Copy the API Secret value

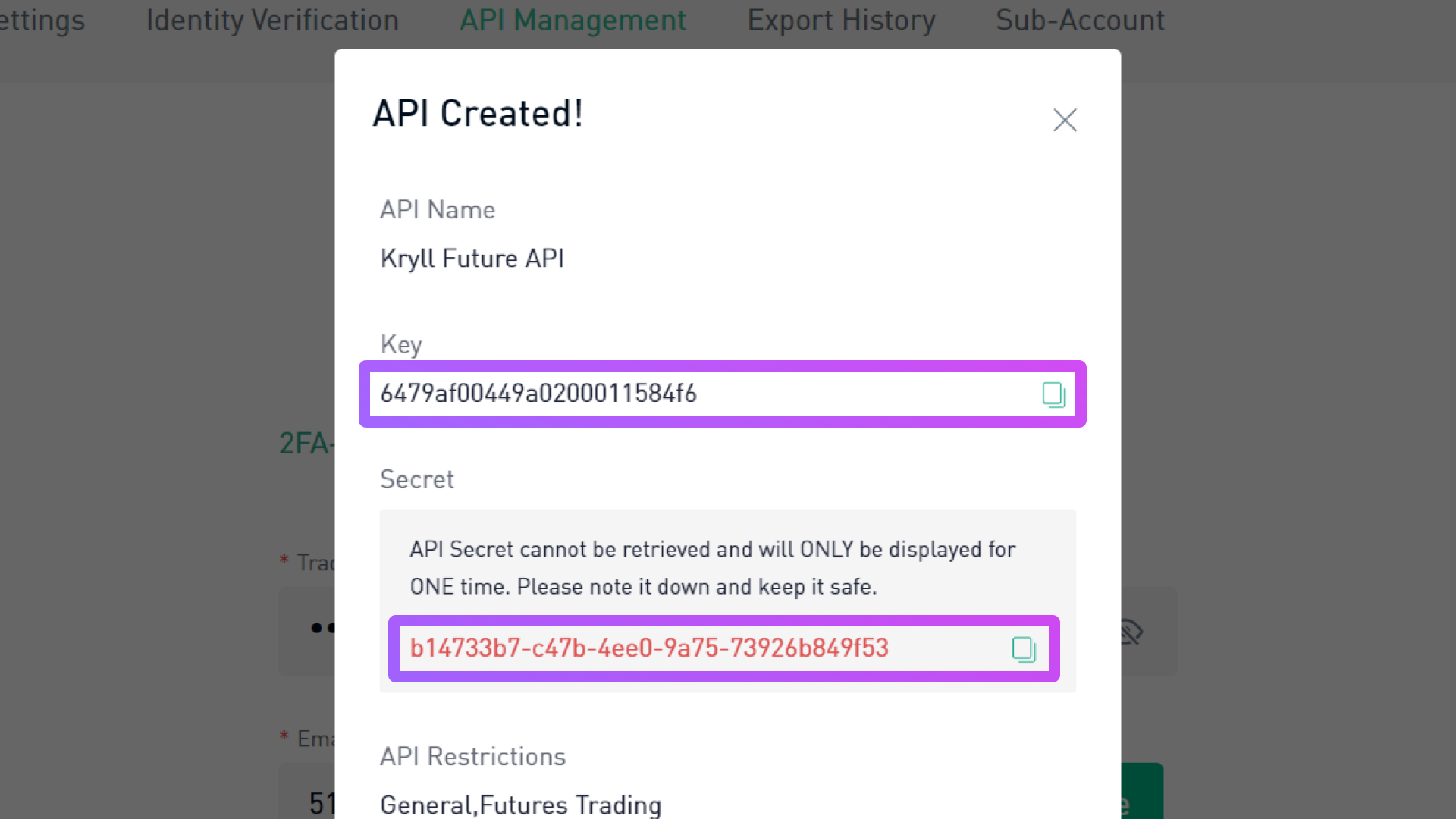click(x=1024, y=649)
